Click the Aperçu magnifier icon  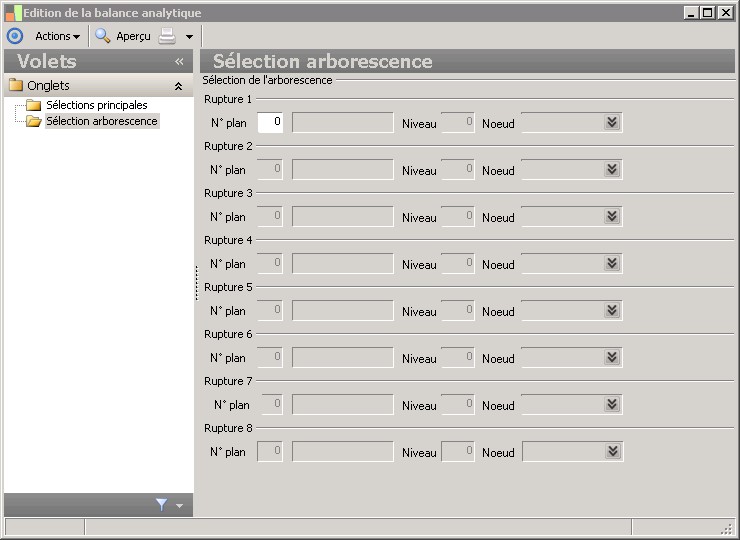pyautogui.click(x=102, y=36)
